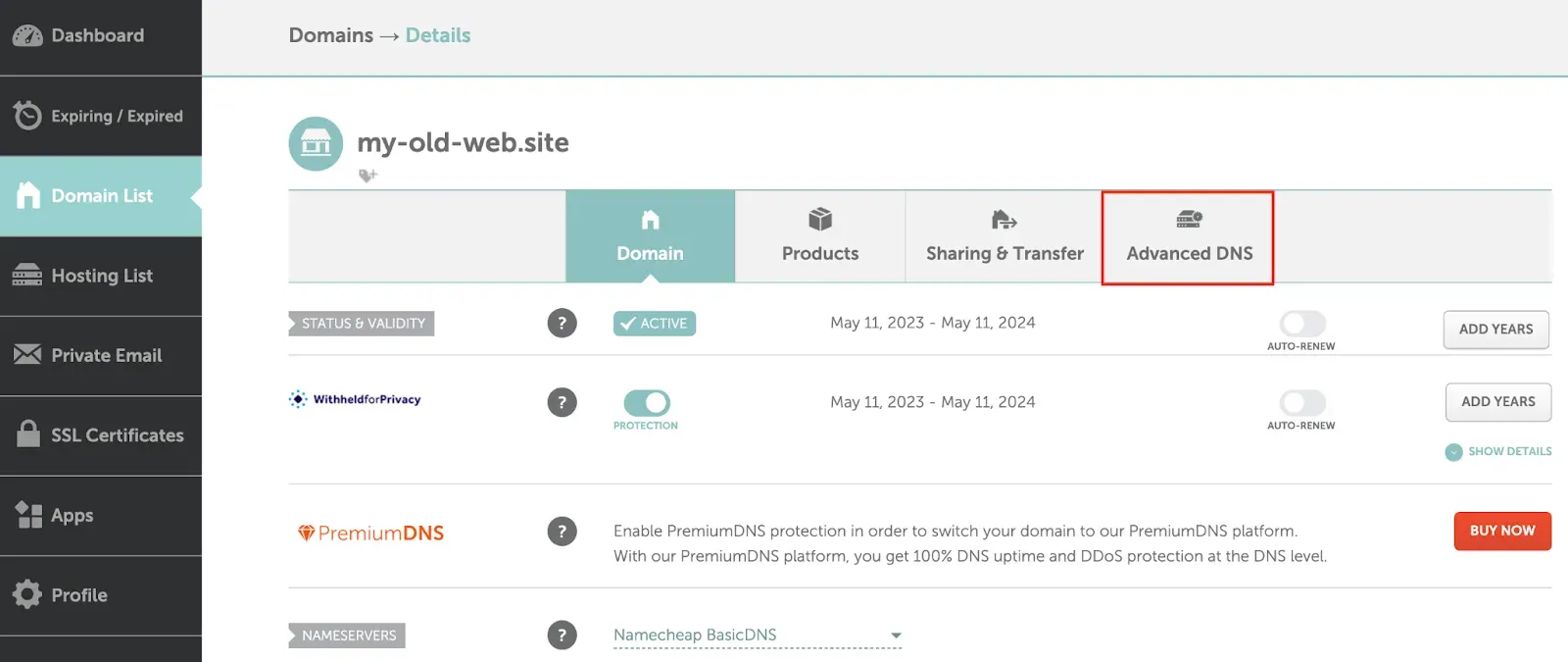The image size is (1568, 662).
Task: Click the Active status badge
Action: 654,323
